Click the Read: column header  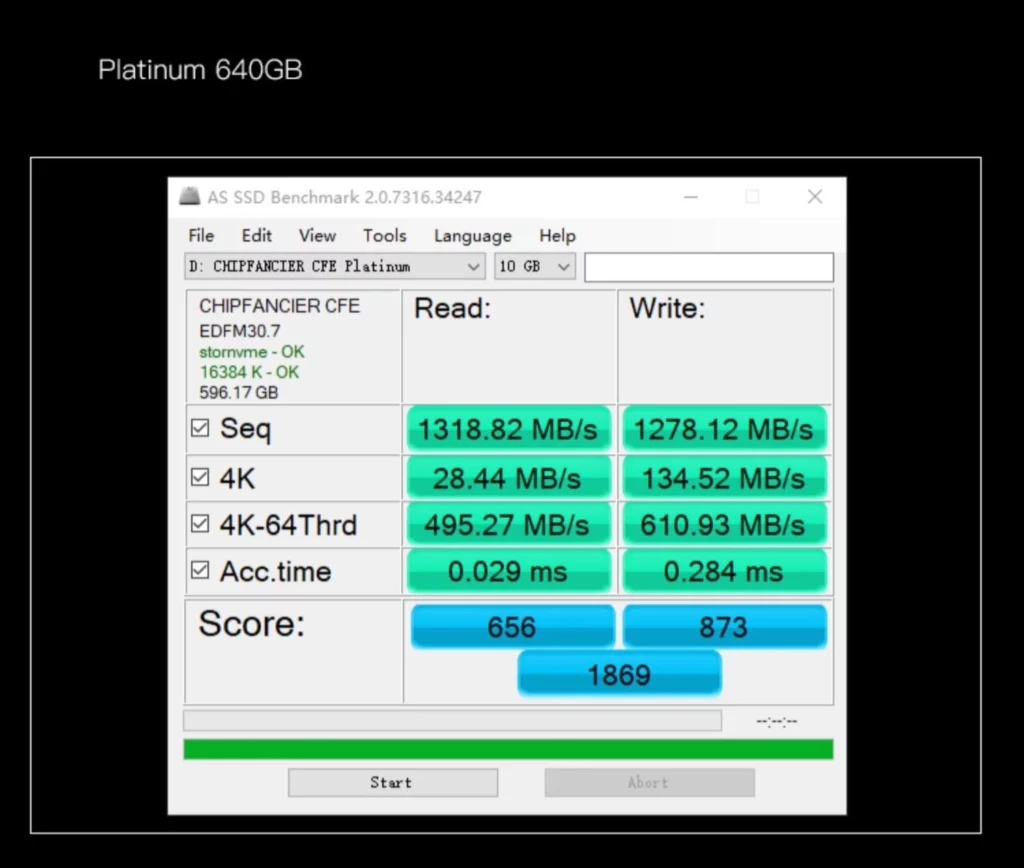[453, 308]
